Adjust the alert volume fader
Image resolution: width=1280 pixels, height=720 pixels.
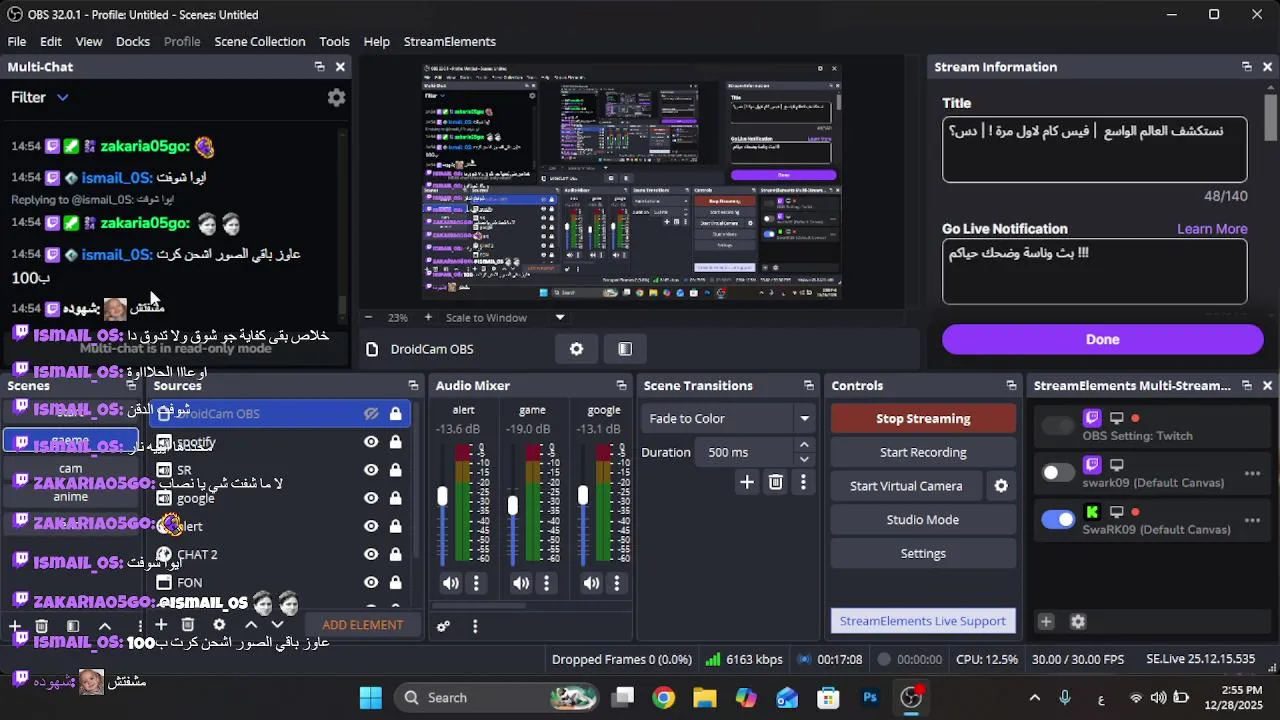(x=442, y=496)
